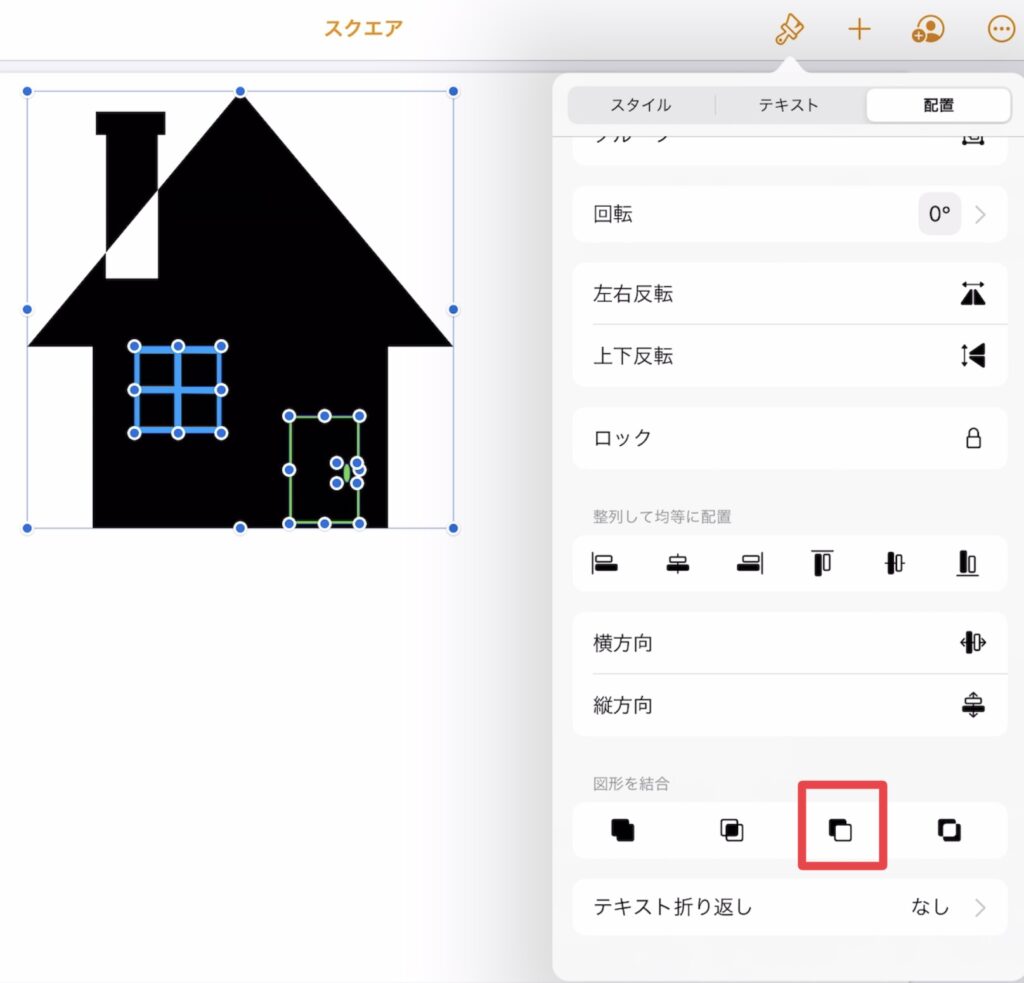Align objects to top edge
The image size is (1024, 983).
[822, 563]
